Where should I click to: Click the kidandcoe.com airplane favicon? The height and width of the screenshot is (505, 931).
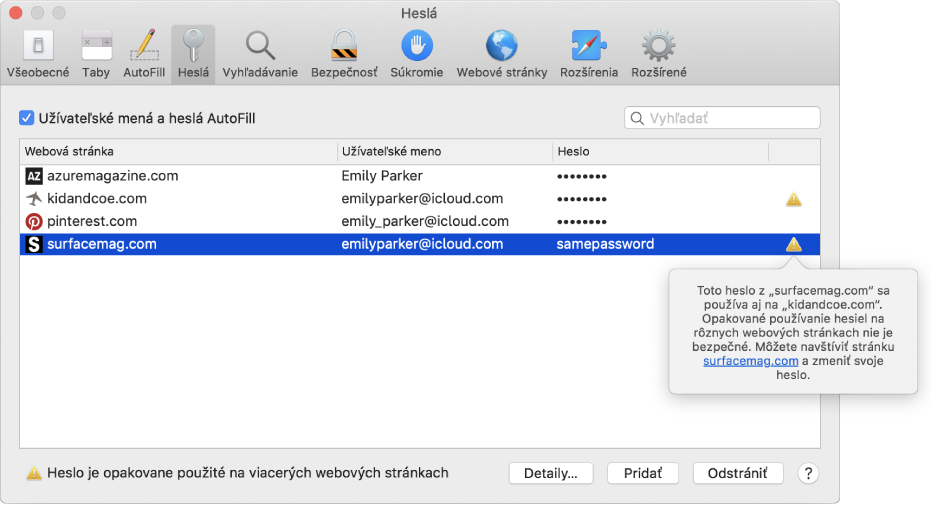[34, 198]
